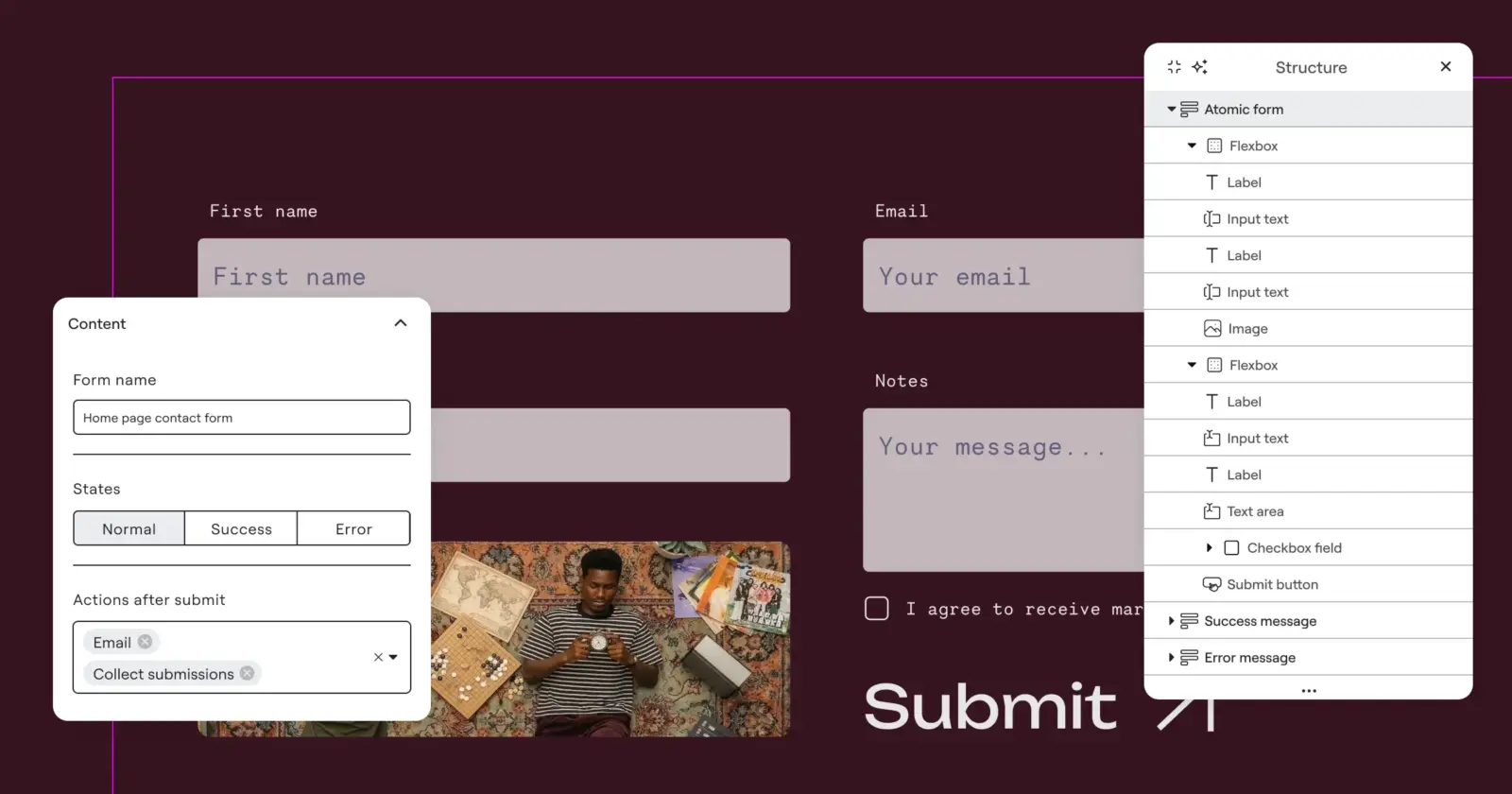The image size is (1512, 794).
Task: Remove the Collect submissions tag
Action: click(247, 673)
